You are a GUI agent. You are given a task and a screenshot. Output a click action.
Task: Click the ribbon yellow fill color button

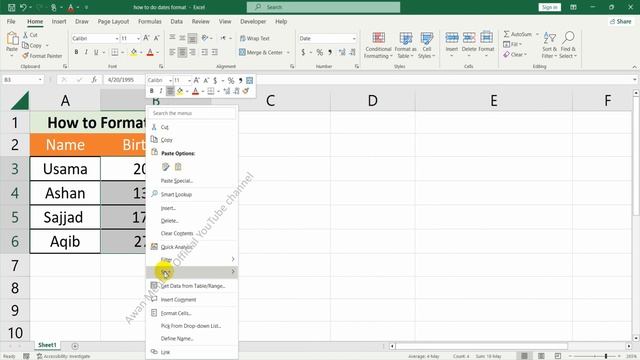[134, 52]
